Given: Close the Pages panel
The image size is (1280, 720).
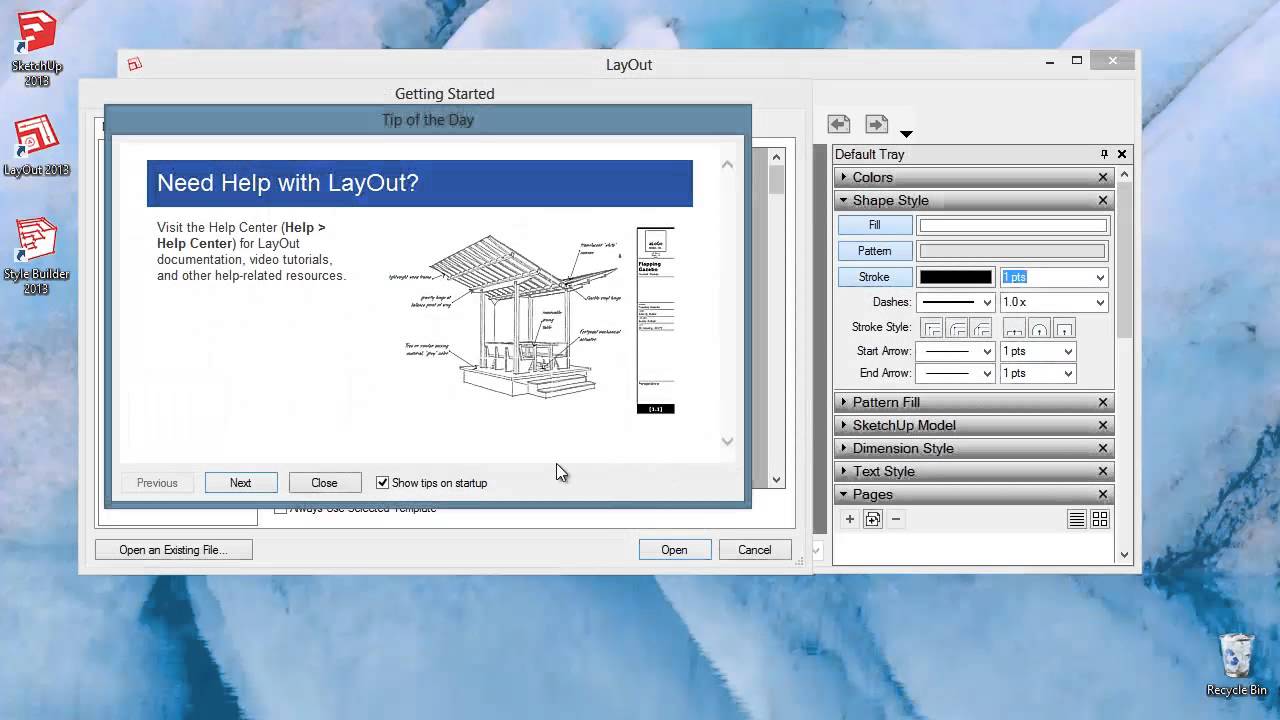Looking at the screenshot, I should pos(1103,494).
